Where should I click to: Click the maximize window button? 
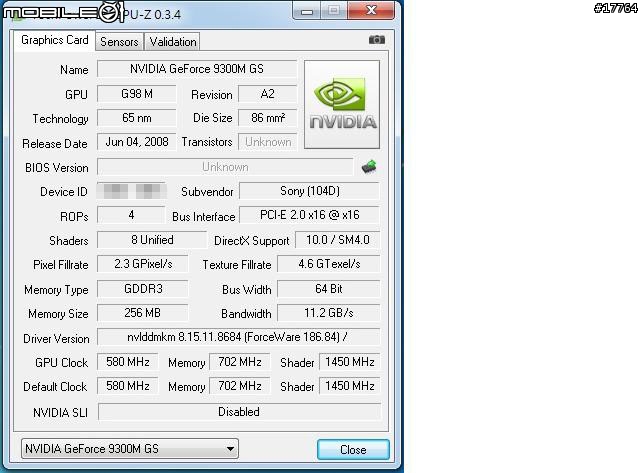pyautogui.click(x=334, y=11)
